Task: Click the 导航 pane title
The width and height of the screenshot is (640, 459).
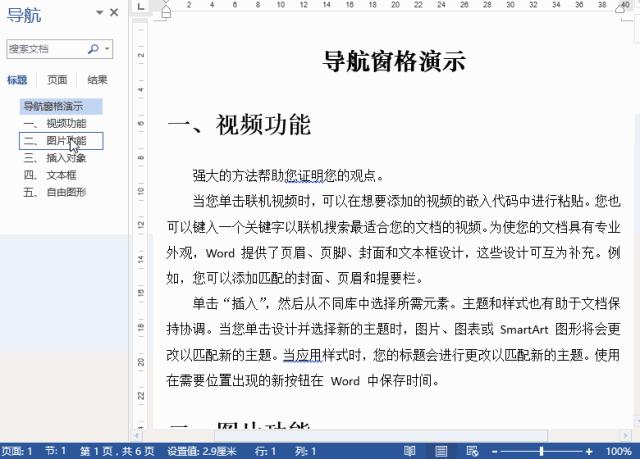Action: point(24,16)
